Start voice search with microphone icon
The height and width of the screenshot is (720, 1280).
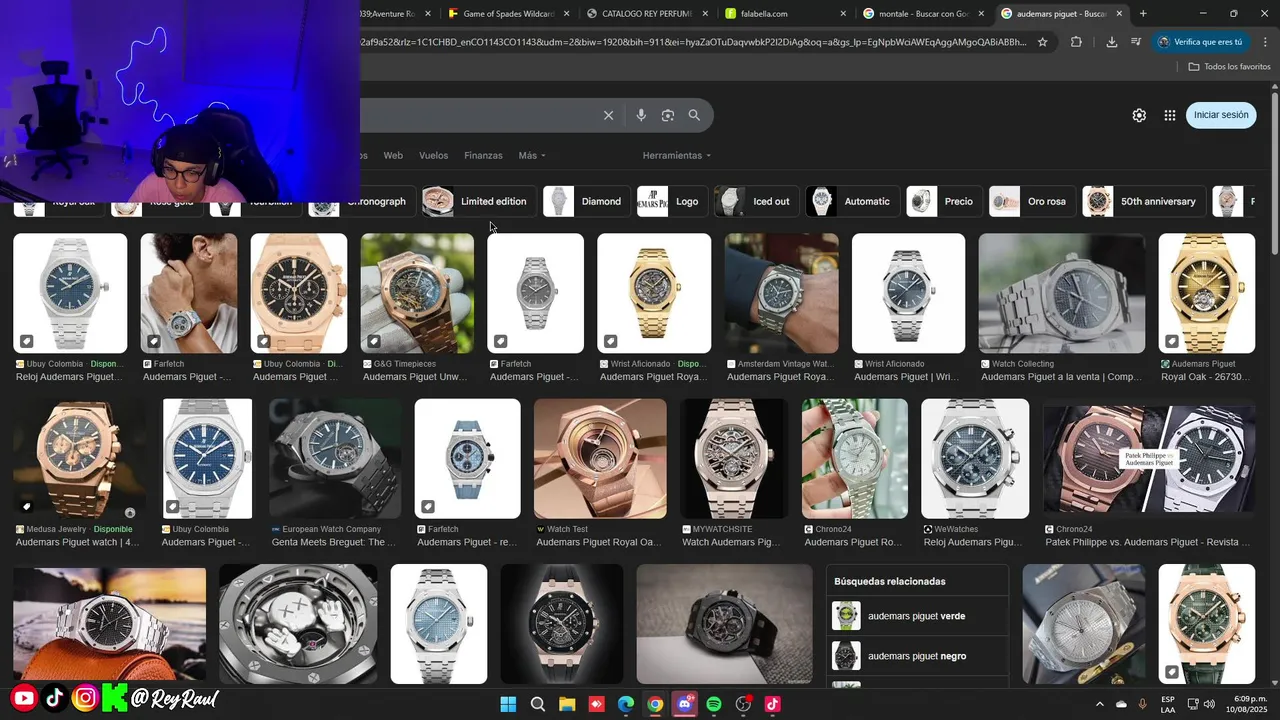click(x=641, y=115)
